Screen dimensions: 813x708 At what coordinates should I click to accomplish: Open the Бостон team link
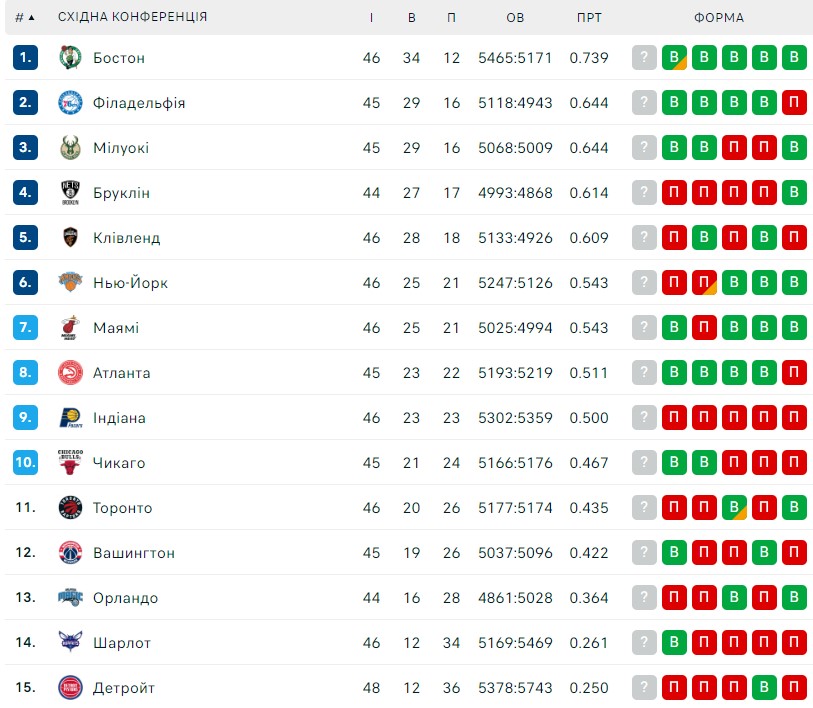119,58
